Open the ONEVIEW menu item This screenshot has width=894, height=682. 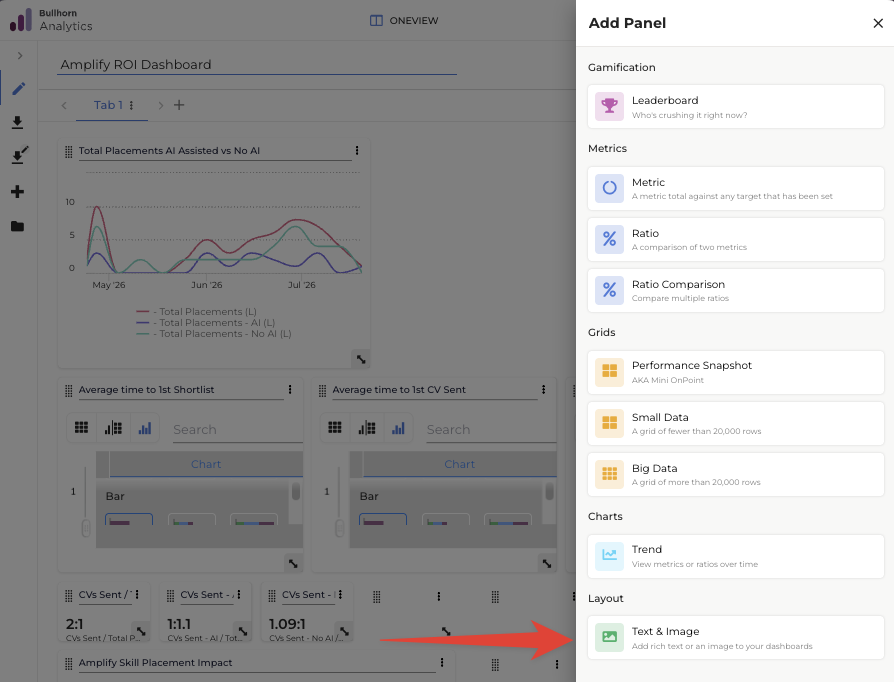pos(404,21)
